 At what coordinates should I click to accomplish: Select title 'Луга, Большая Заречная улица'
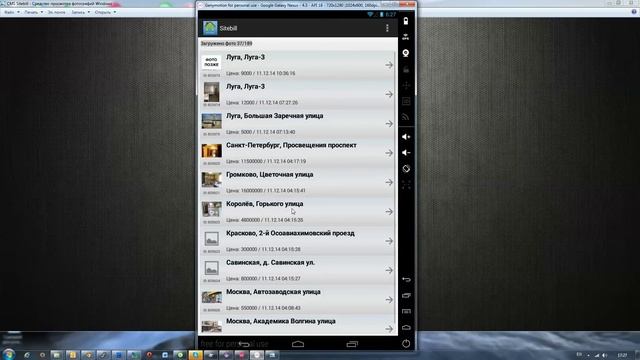click(275, 116)
